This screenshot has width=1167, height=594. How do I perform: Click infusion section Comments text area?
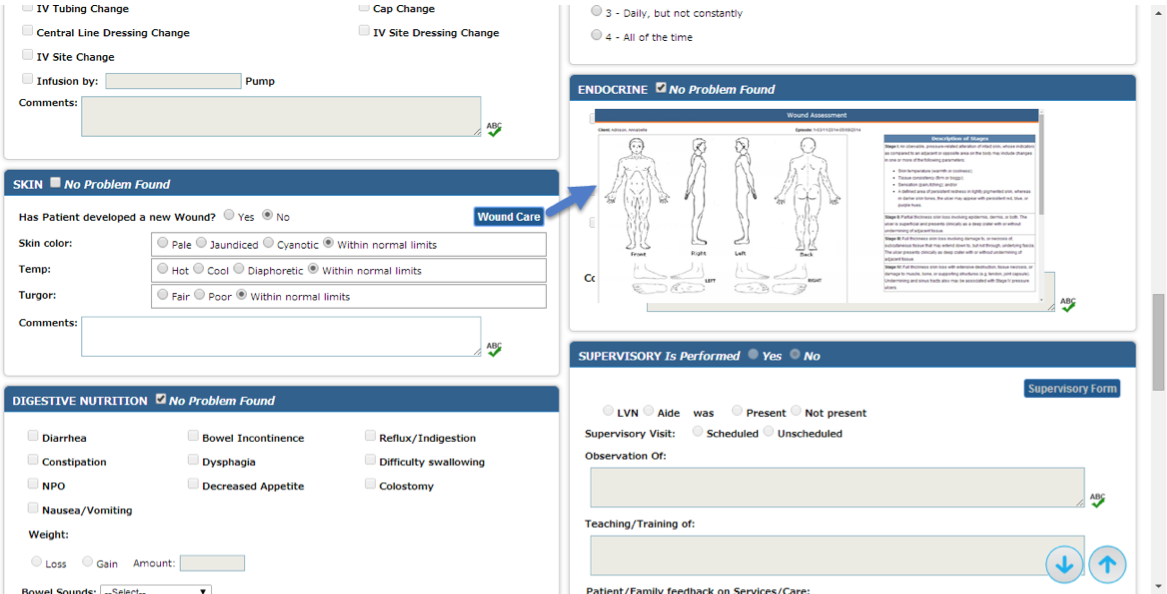281,116
